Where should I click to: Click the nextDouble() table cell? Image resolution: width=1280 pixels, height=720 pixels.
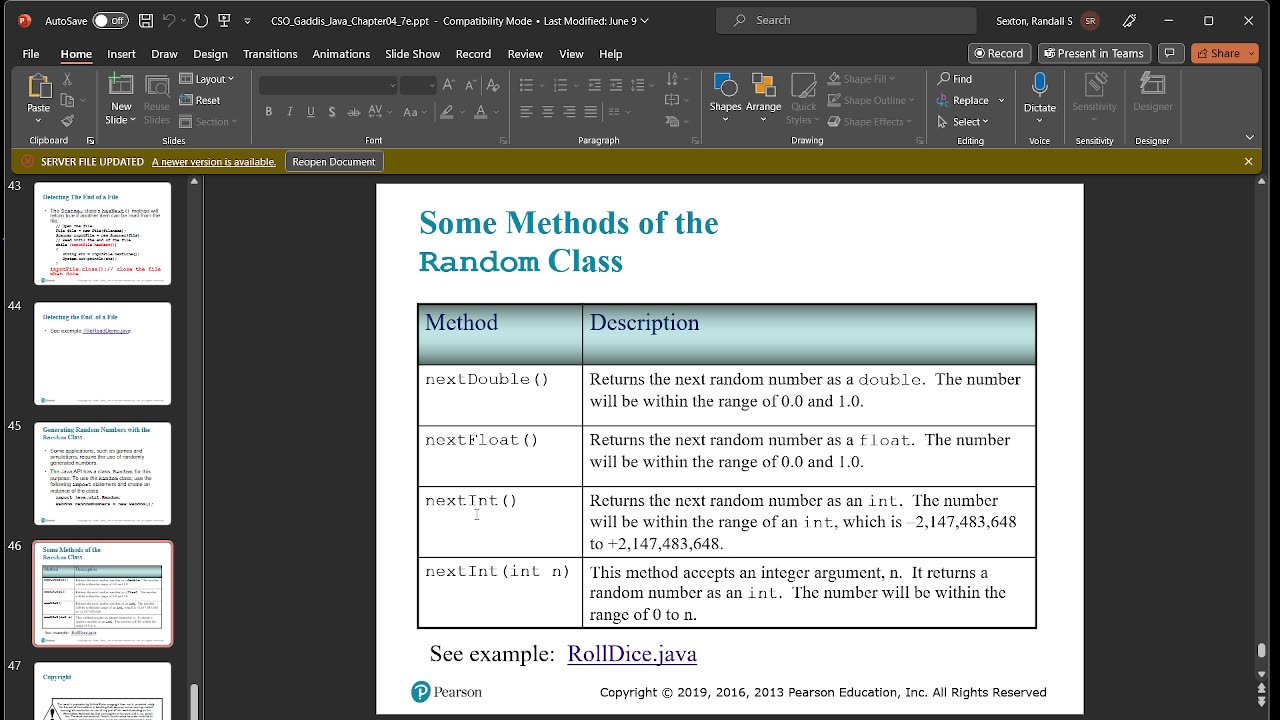pos(500,395)
